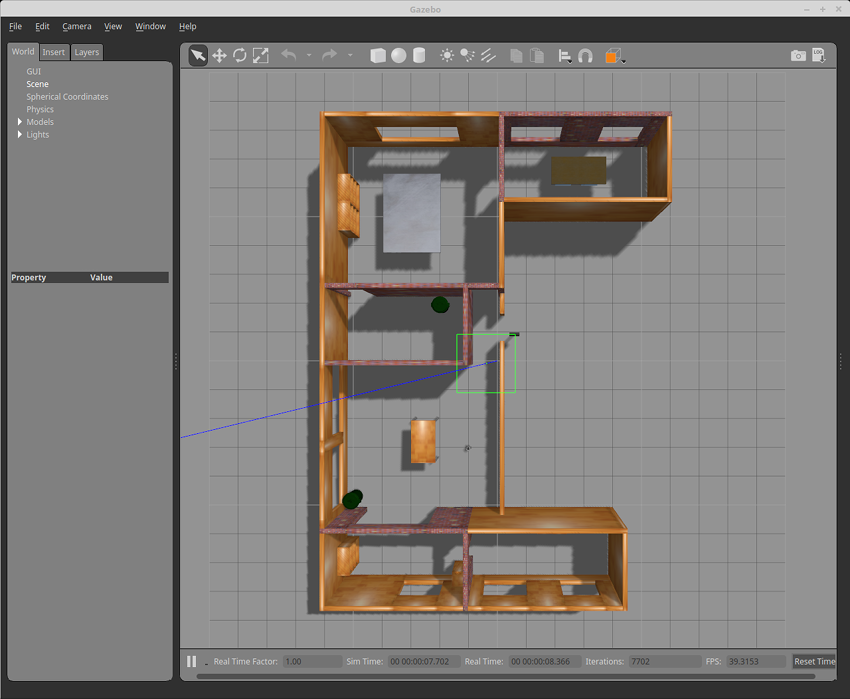Pause the simulation
The height and width of the screenshot is (699, 850).
tap(189, 661)
